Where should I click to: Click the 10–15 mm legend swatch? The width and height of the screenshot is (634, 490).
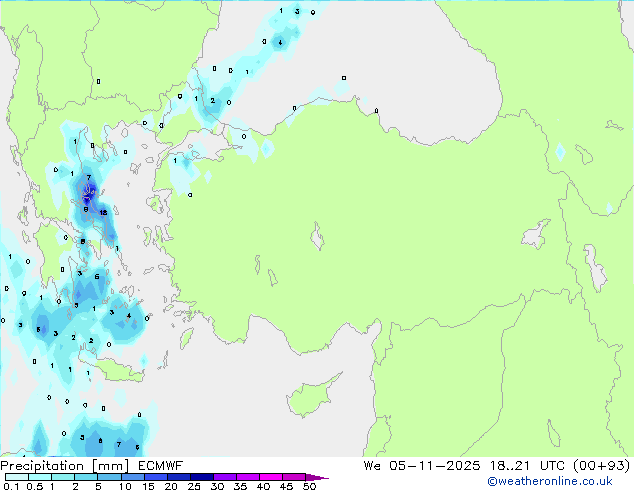(x=133, y=477)
